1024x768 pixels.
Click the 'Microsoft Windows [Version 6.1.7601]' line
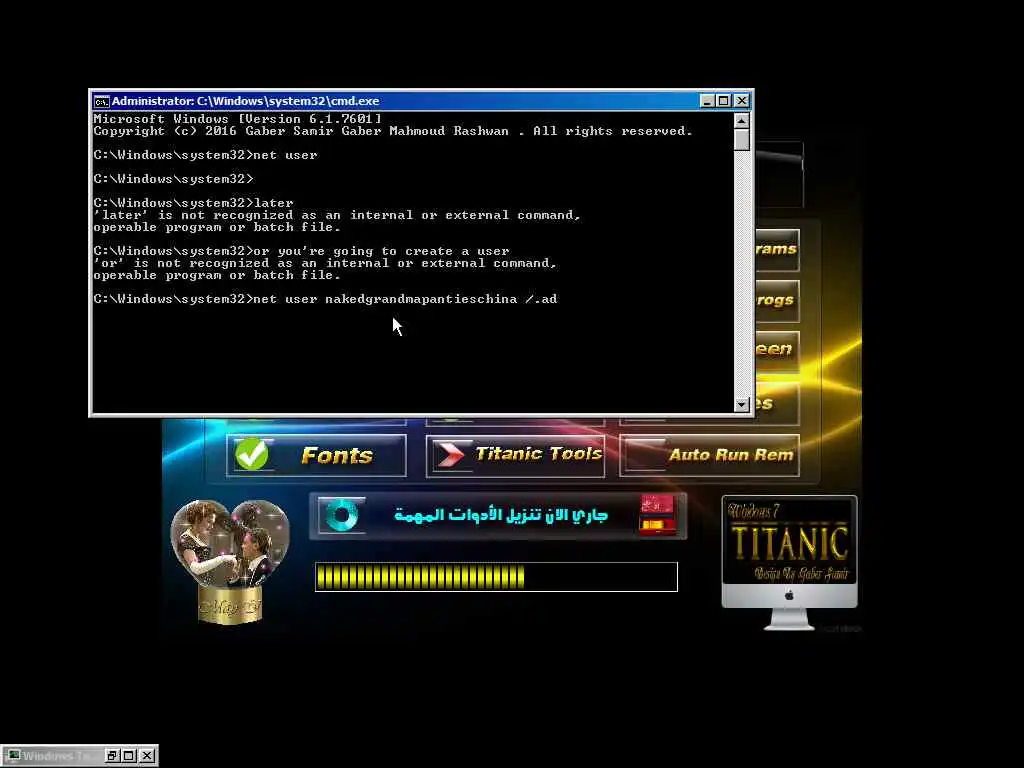click(238, 119)
